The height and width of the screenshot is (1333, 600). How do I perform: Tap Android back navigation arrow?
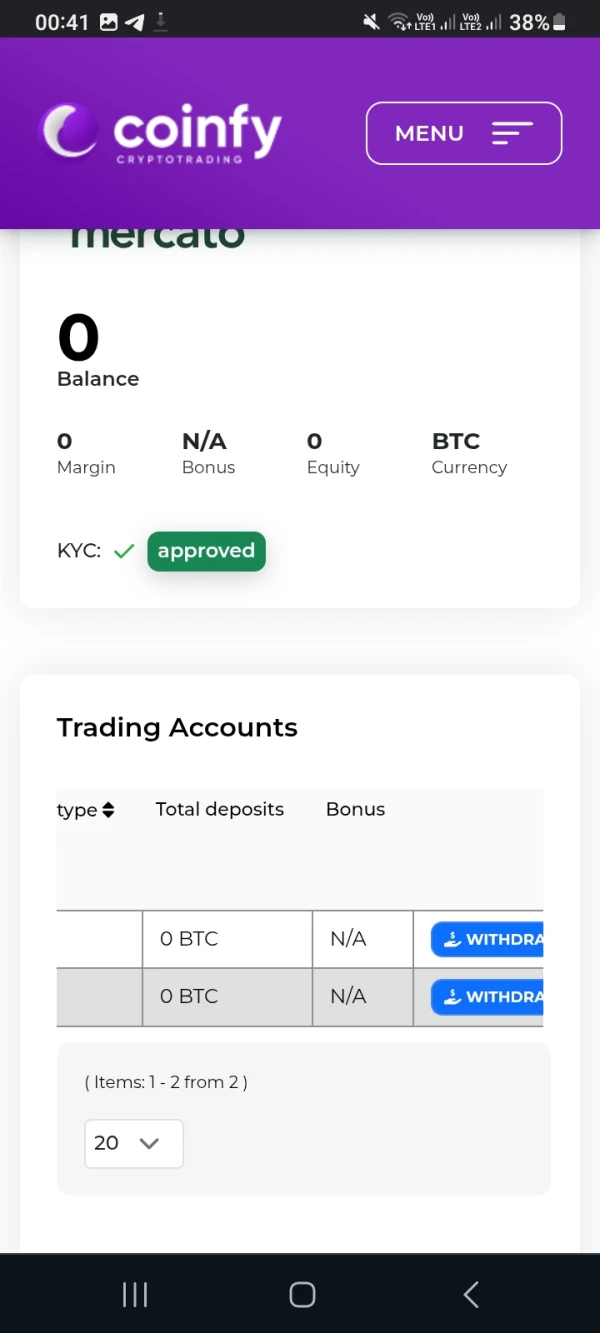(x=471, y=1295)
